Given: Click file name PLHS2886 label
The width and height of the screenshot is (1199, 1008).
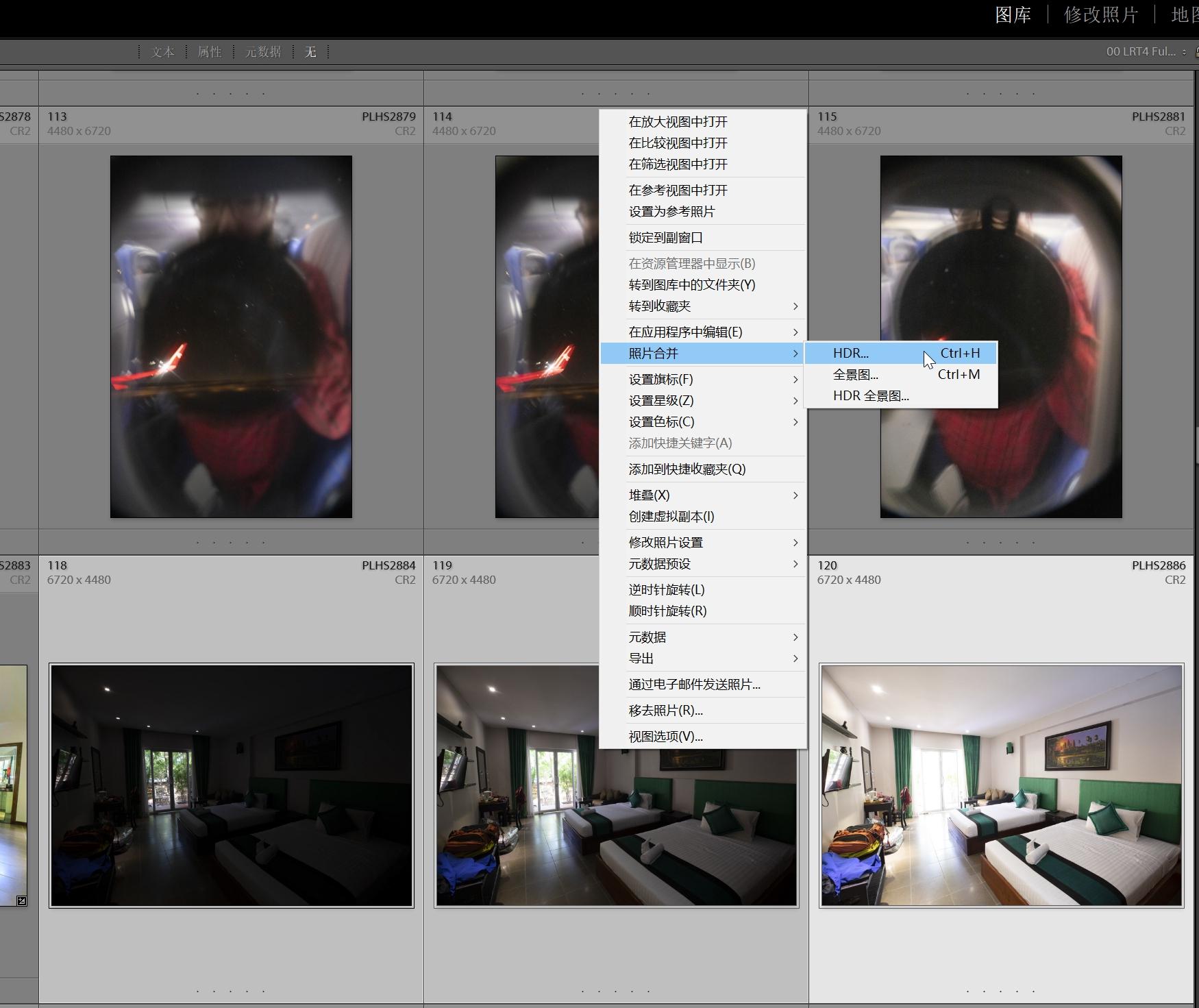Looking at the screenshot, I should (1159, 565).
